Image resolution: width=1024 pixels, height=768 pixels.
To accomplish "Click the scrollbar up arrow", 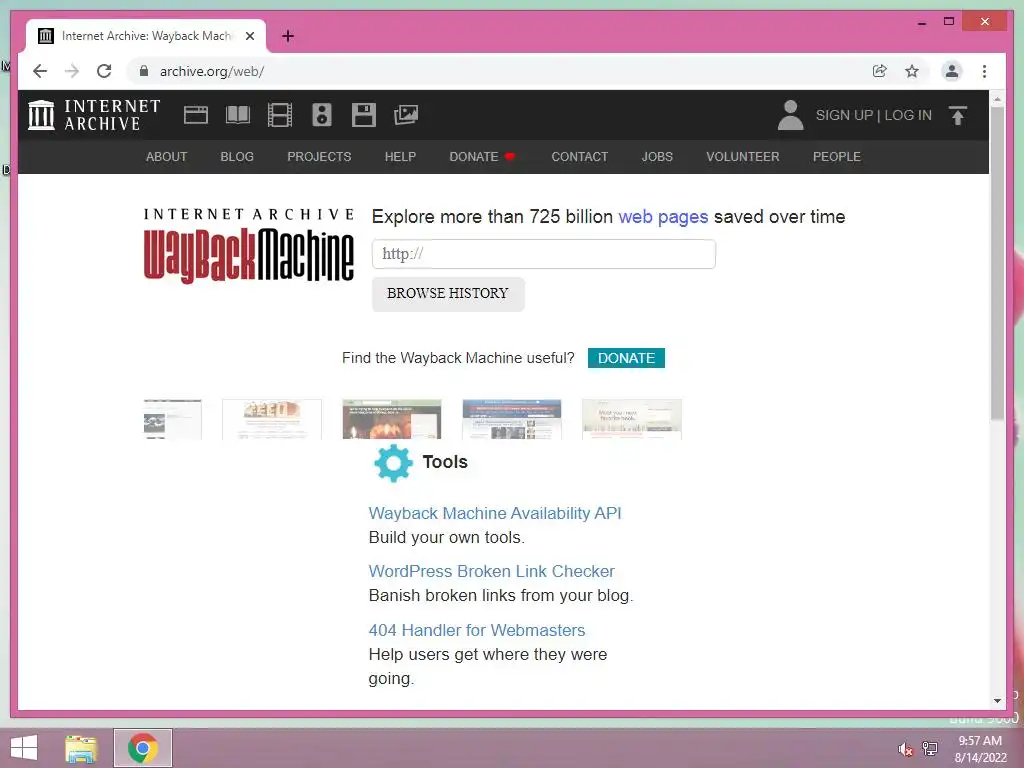I will click(997, 99).
